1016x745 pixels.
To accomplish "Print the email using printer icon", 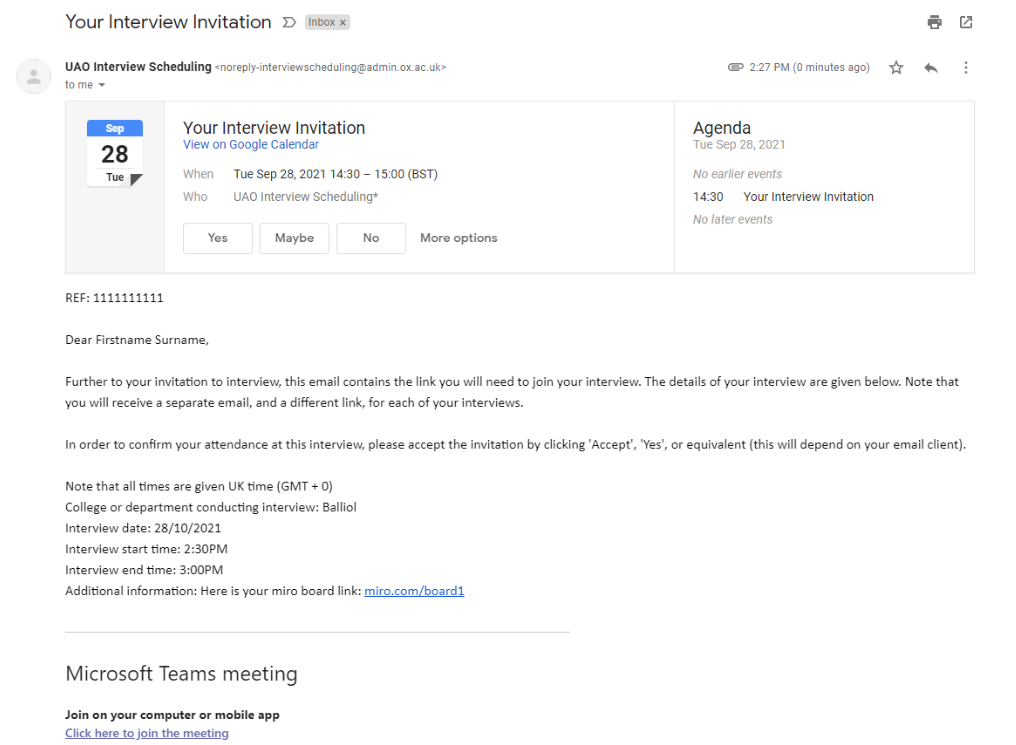I will (934, 23).
